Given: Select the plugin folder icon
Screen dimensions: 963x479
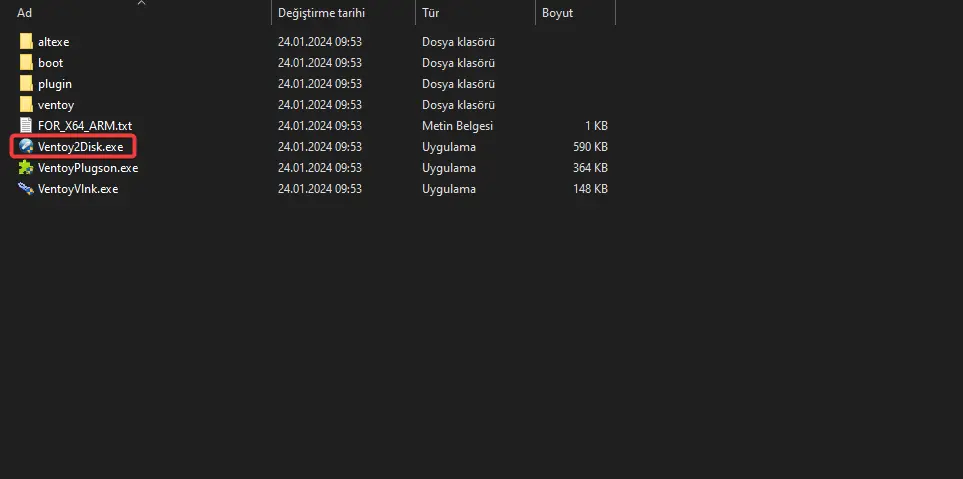Looking at the screenshot, I should [x=26, y=84].
